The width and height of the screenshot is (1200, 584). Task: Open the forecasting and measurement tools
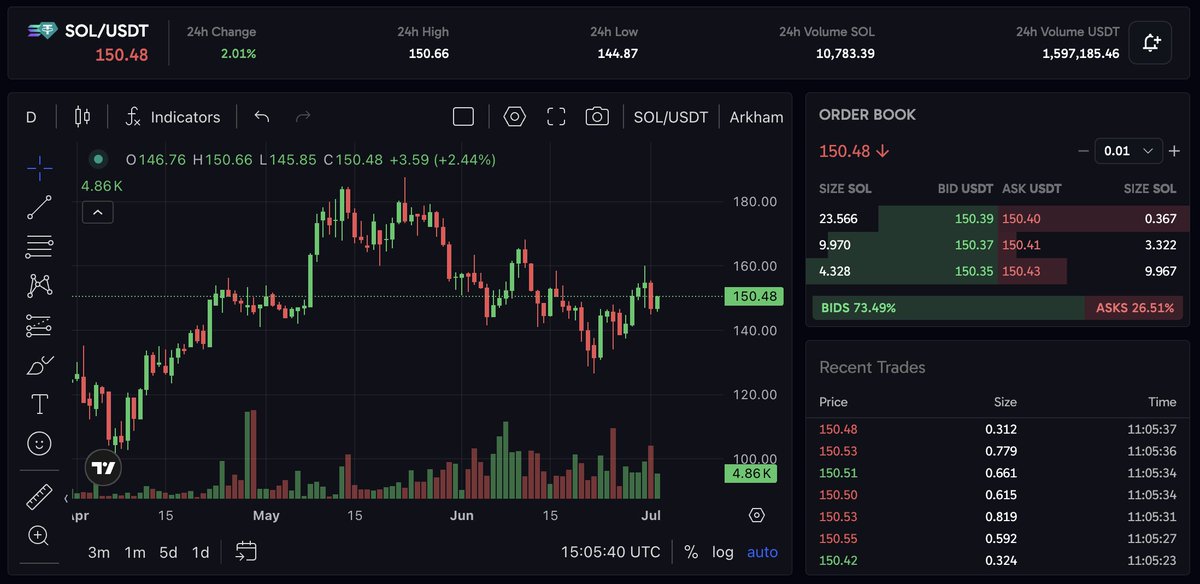coord(39,325)
